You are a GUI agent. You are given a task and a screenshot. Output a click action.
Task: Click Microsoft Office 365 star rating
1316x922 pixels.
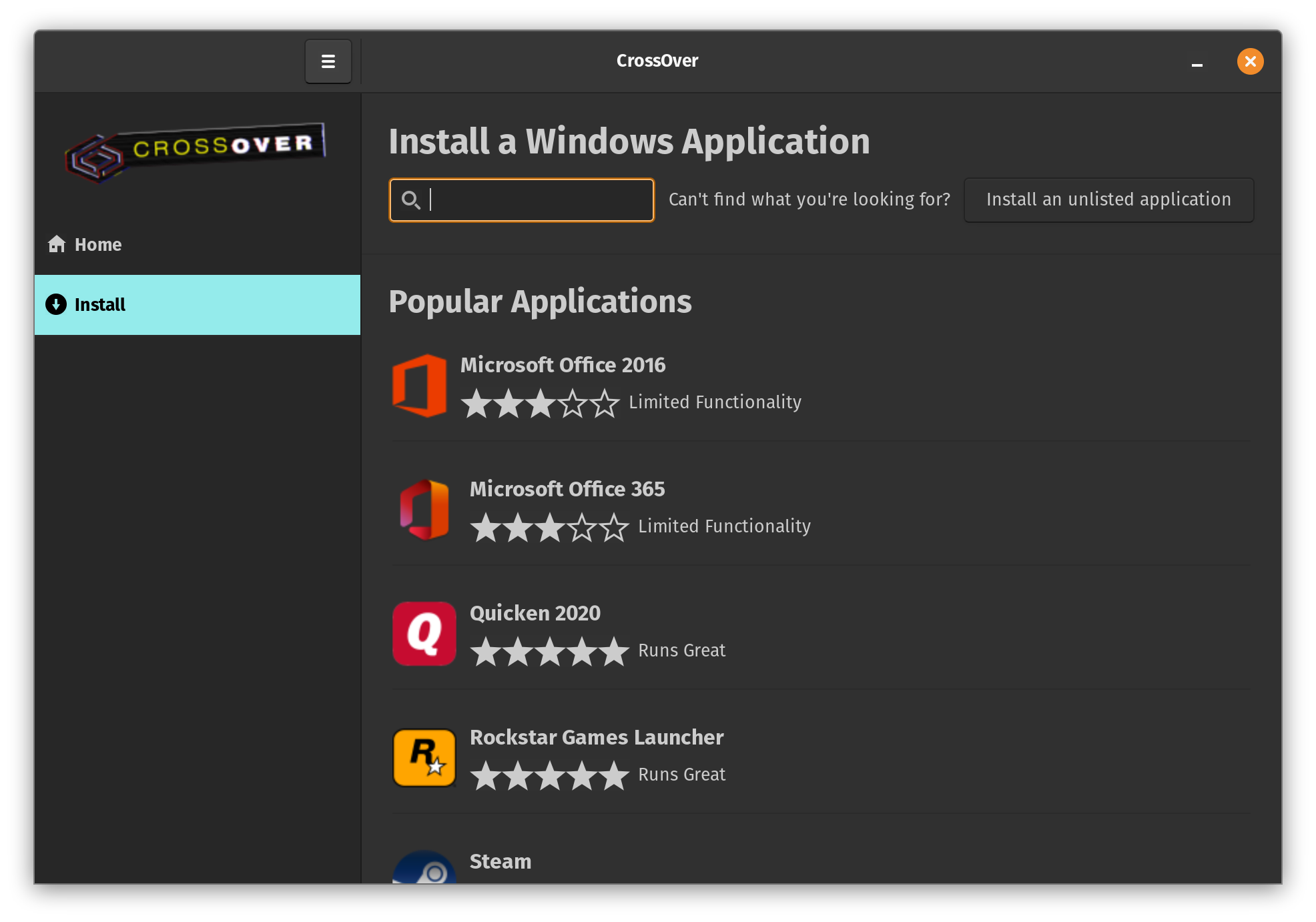(549, 527)
